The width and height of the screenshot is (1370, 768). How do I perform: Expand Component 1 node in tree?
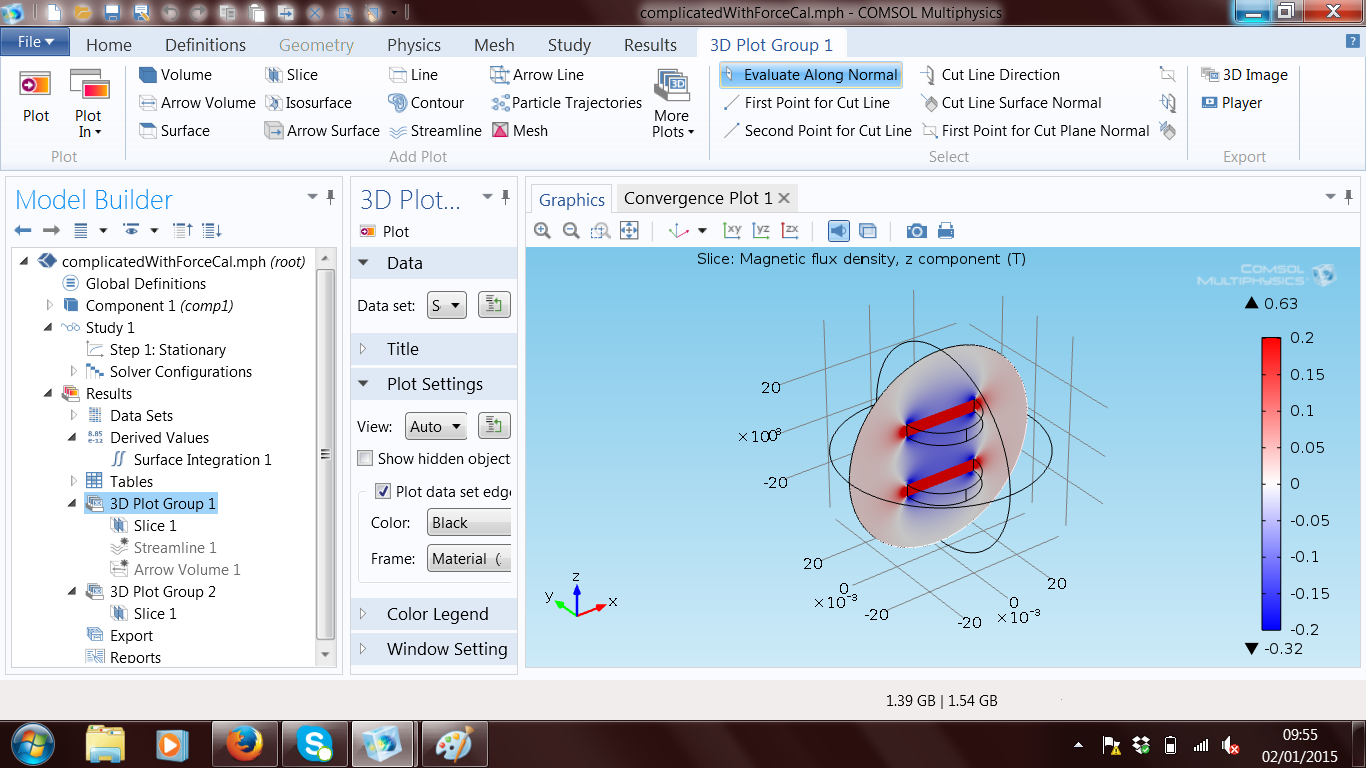click(x=50, y=305)
